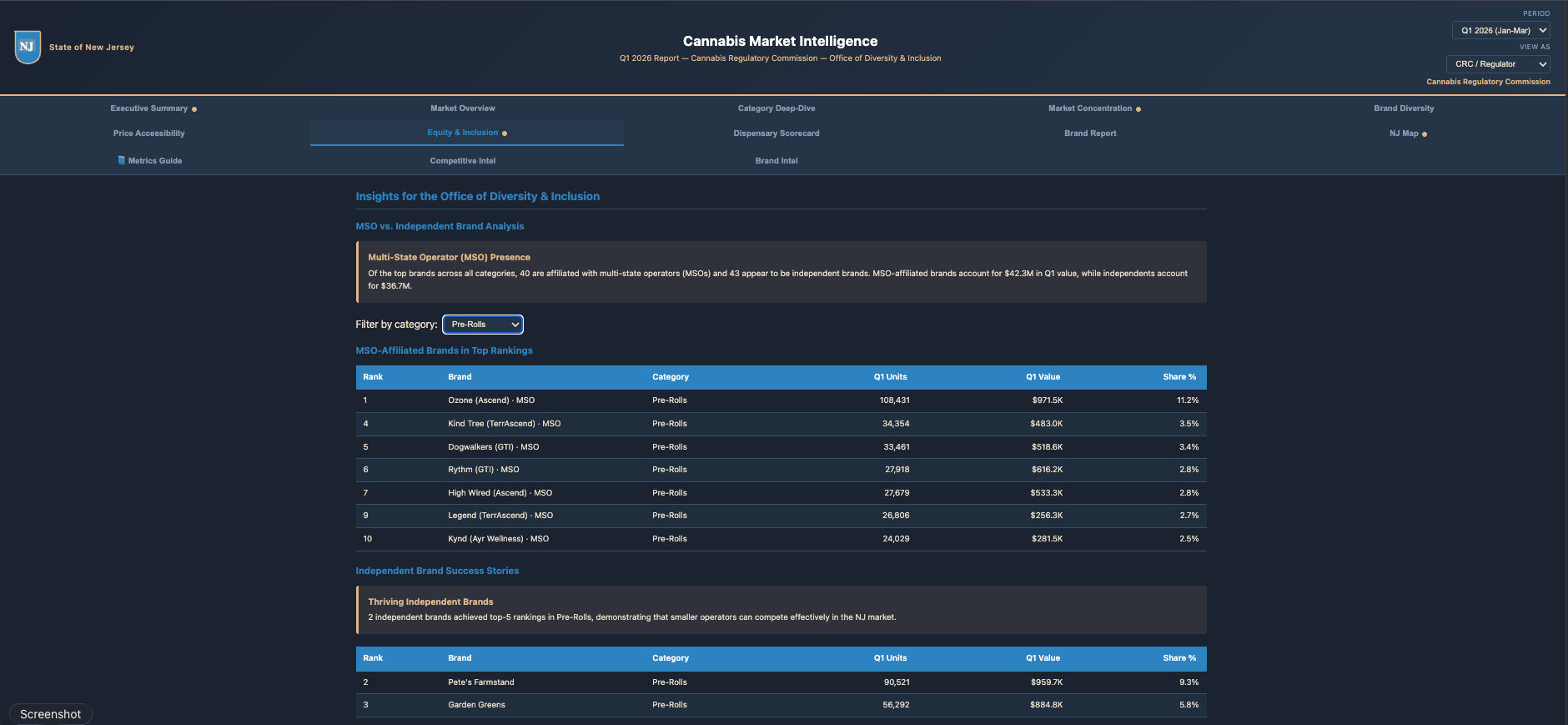Click the NJ state shield logo
1568x725 pixels.
coord(28,47)
